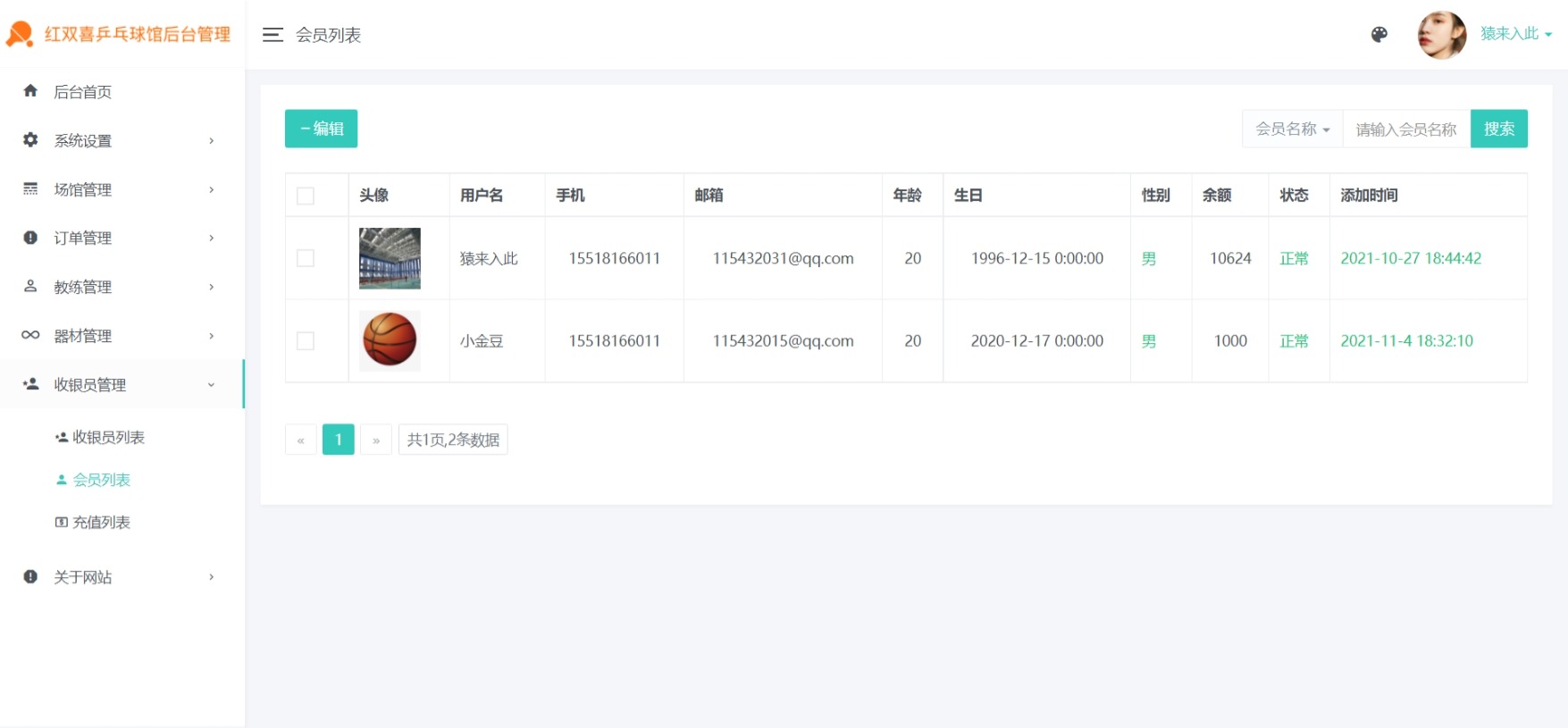Collapse the 收银员管理 submenu chevron
This screenshot has height=728, width=1568.
click(212, 385)
